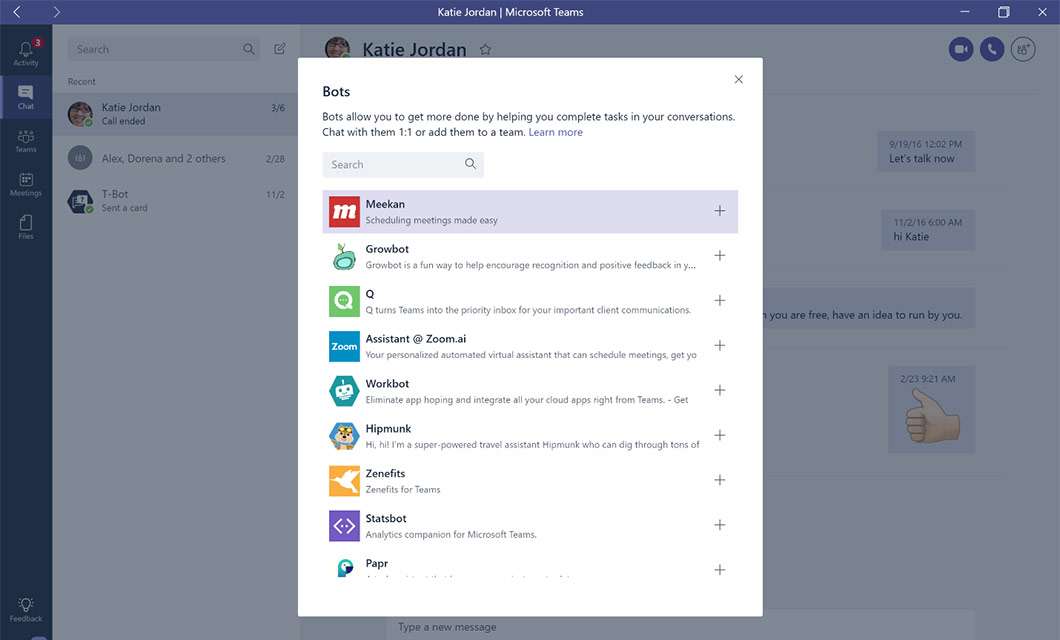Viewport: 1060px width, 640px height.
Task: Click the bots search field
Action: [400, 164]
